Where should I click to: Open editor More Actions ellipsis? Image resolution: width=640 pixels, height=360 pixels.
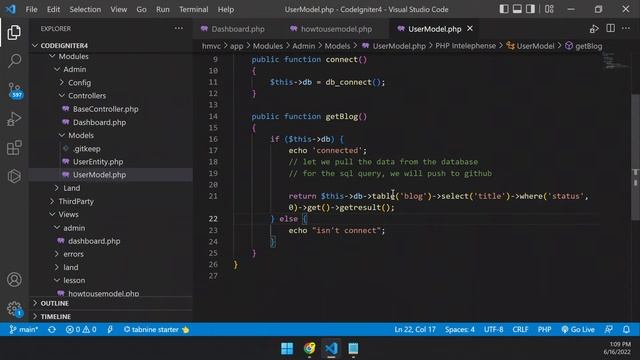[626, 28]
